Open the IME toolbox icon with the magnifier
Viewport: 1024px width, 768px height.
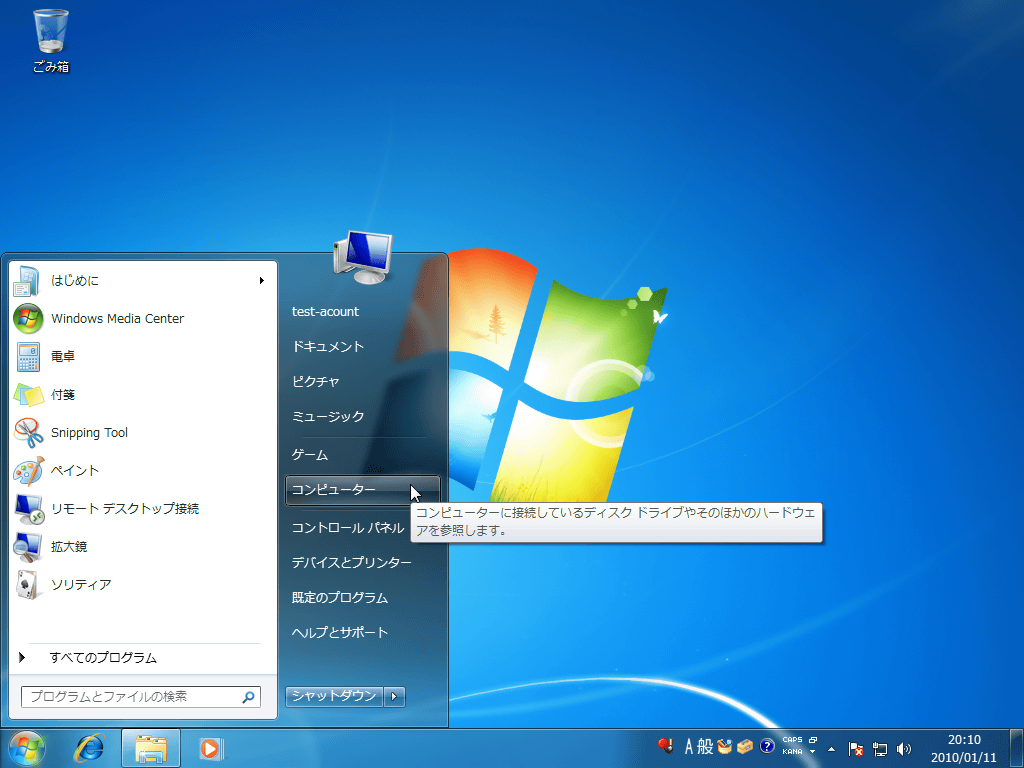(x=724, y=746)
